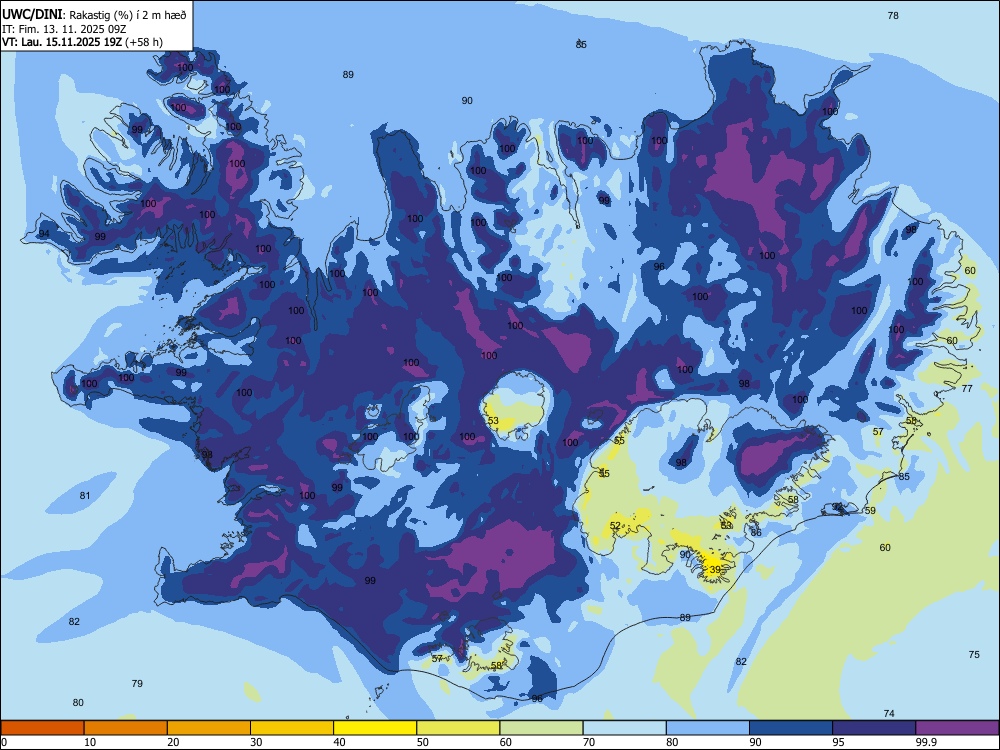The width and height of the screenshot is (1000, 750).
Task: Click the 40–50 bright yellow legend swatch
Action: (375, 728)
